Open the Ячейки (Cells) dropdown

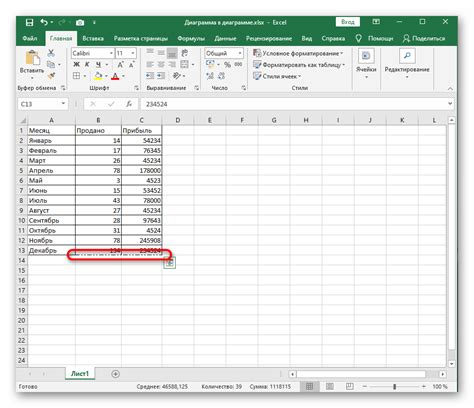pos(366,64)
